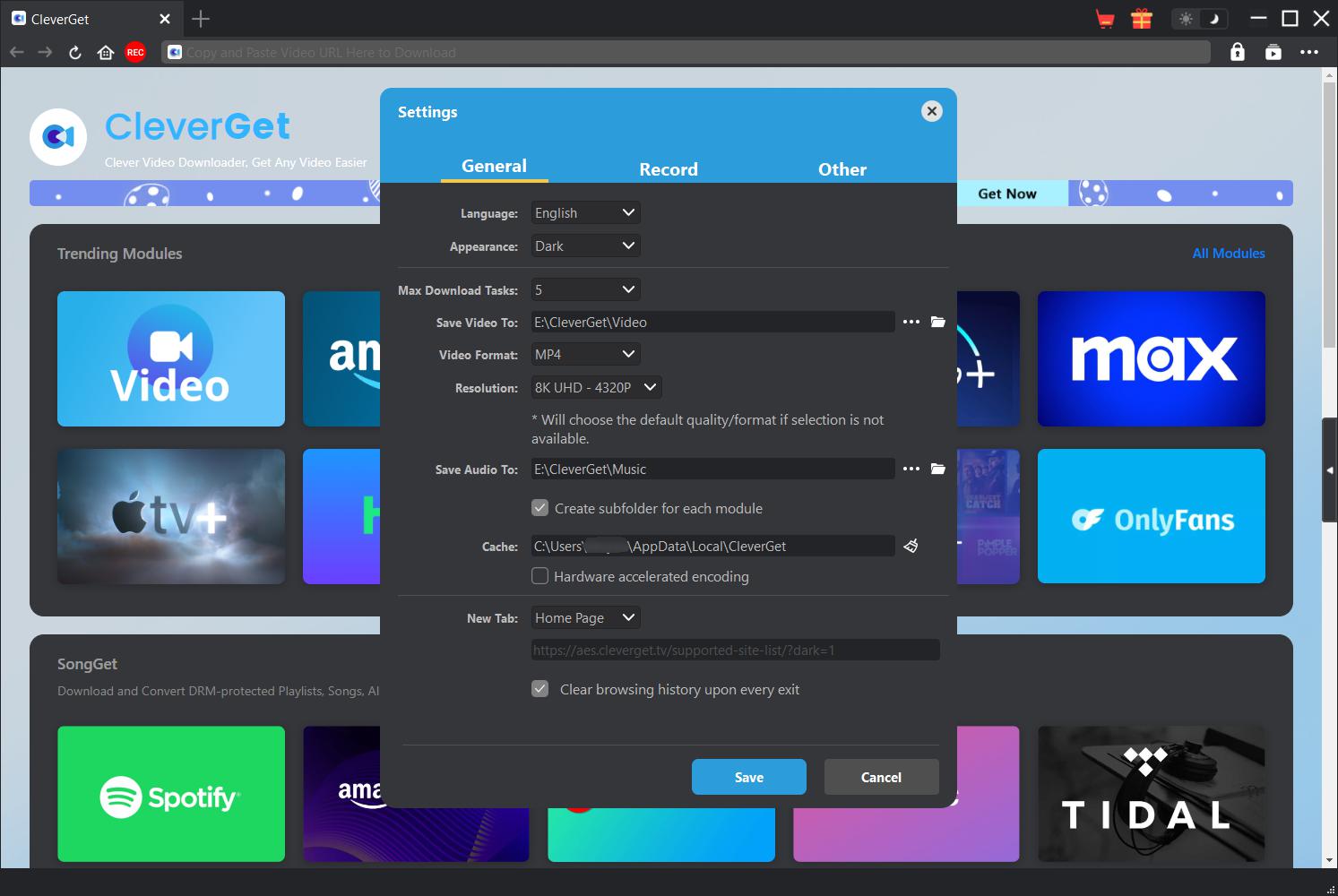Click the CleverGet logo icon
The height and width of the screenshot is (896, 1338).
click(58, 137)
